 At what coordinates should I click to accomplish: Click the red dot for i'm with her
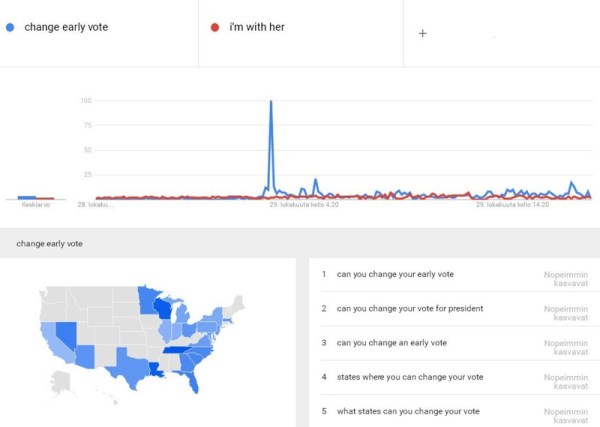(x=215, y=27)
